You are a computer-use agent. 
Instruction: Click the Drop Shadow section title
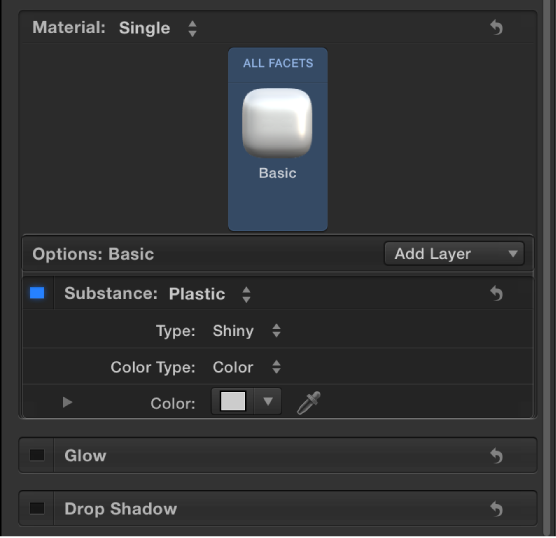point(121,509)
